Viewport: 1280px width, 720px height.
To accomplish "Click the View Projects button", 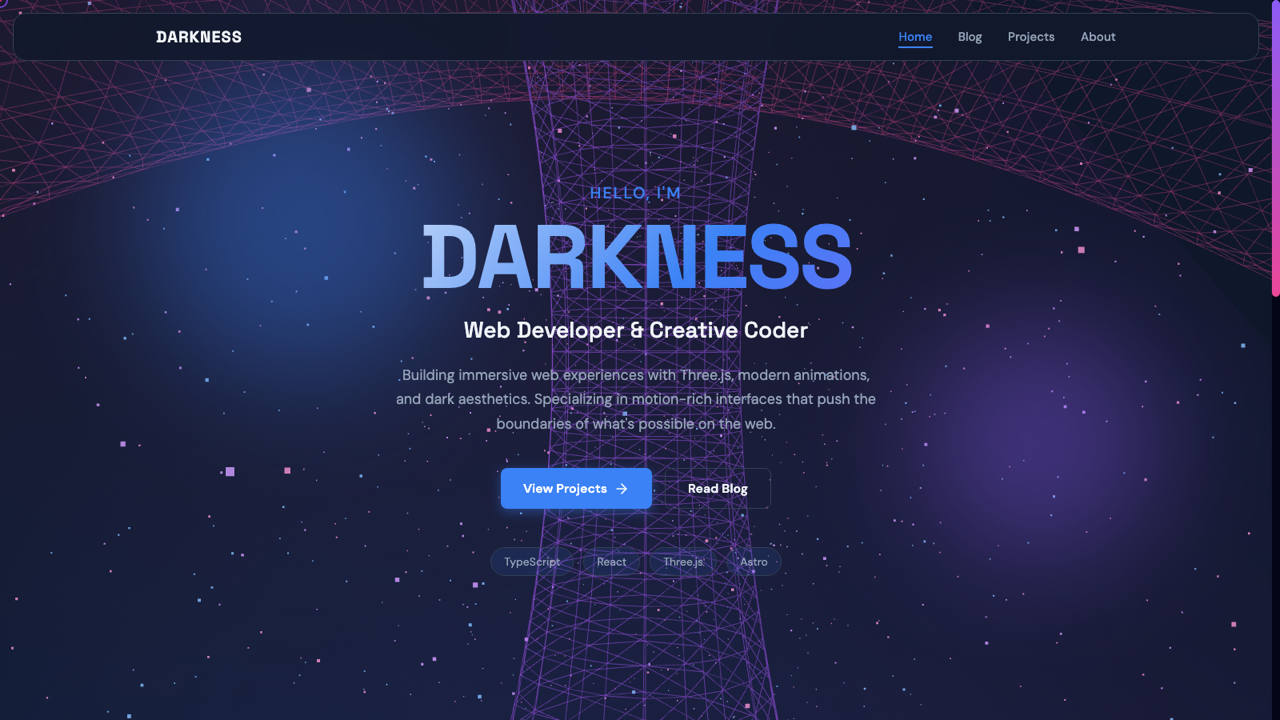I will pyautogui.click(x=576, y=488).
